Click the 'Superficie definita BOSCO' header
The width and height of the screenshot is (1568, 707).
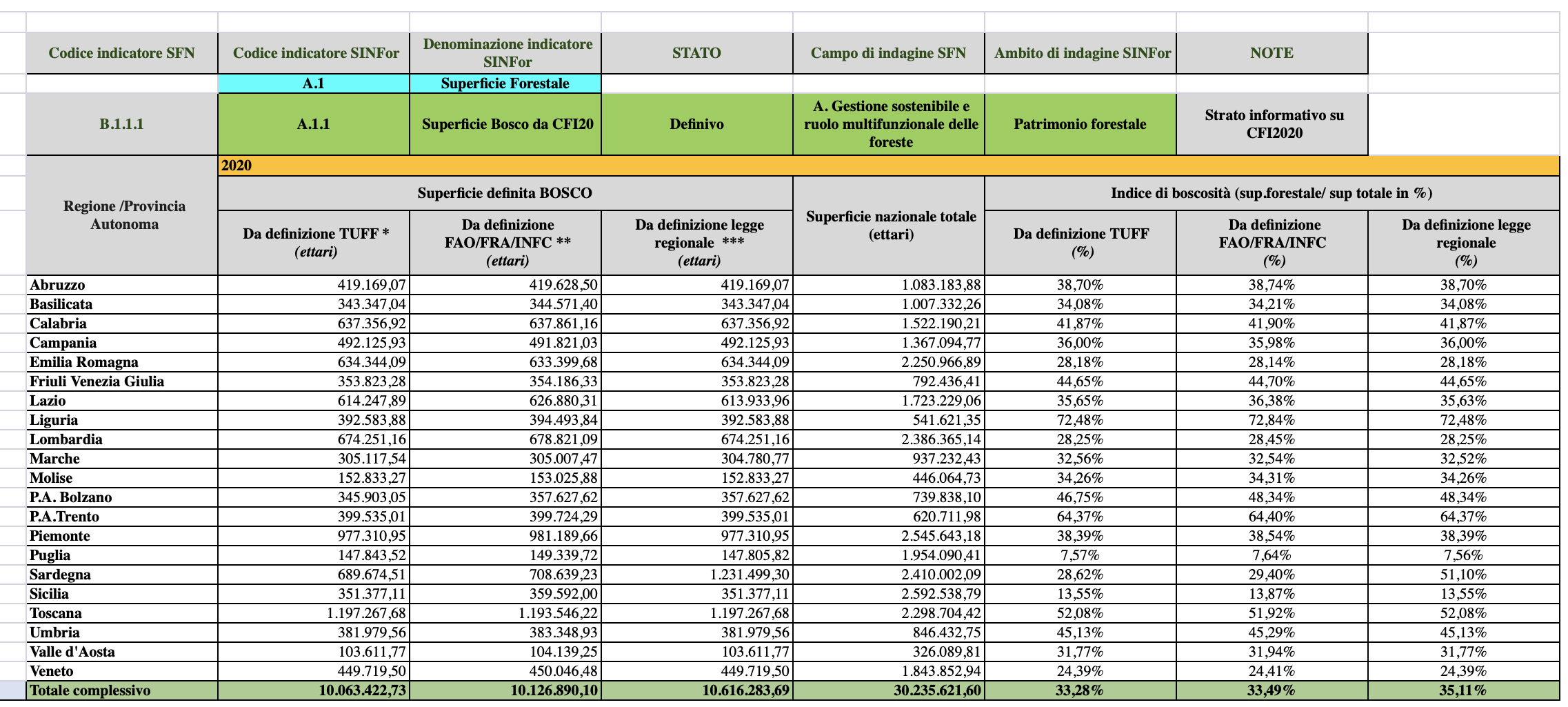click(x=505, y=193)
